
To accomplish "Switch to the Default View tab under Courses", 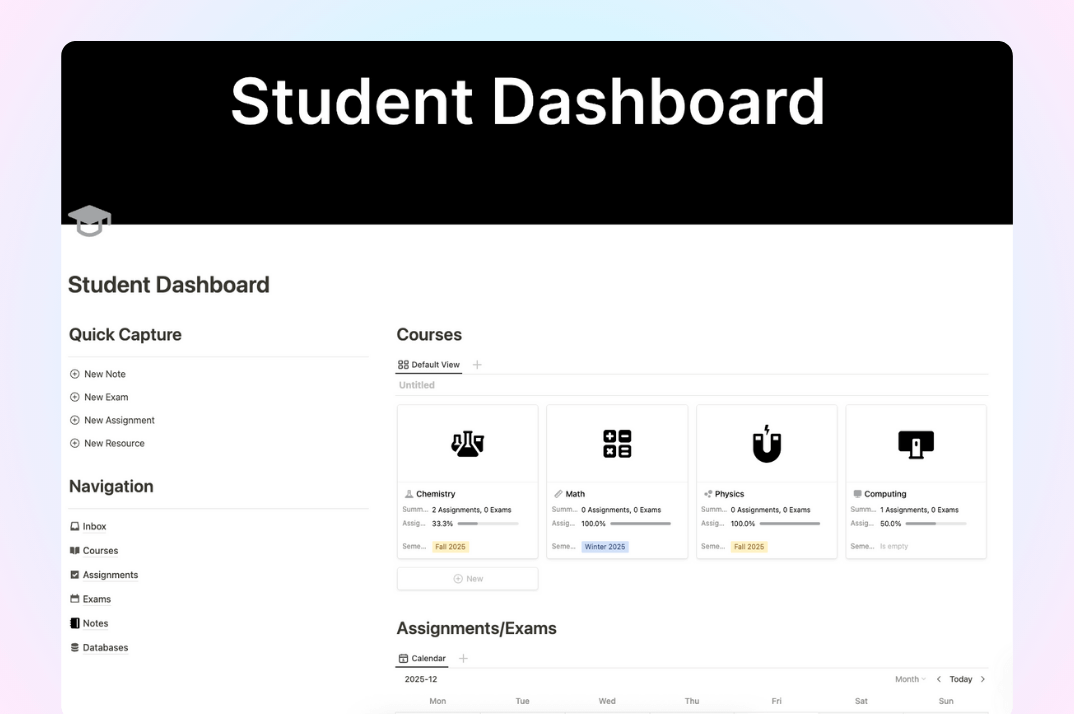I will point(428,364).
